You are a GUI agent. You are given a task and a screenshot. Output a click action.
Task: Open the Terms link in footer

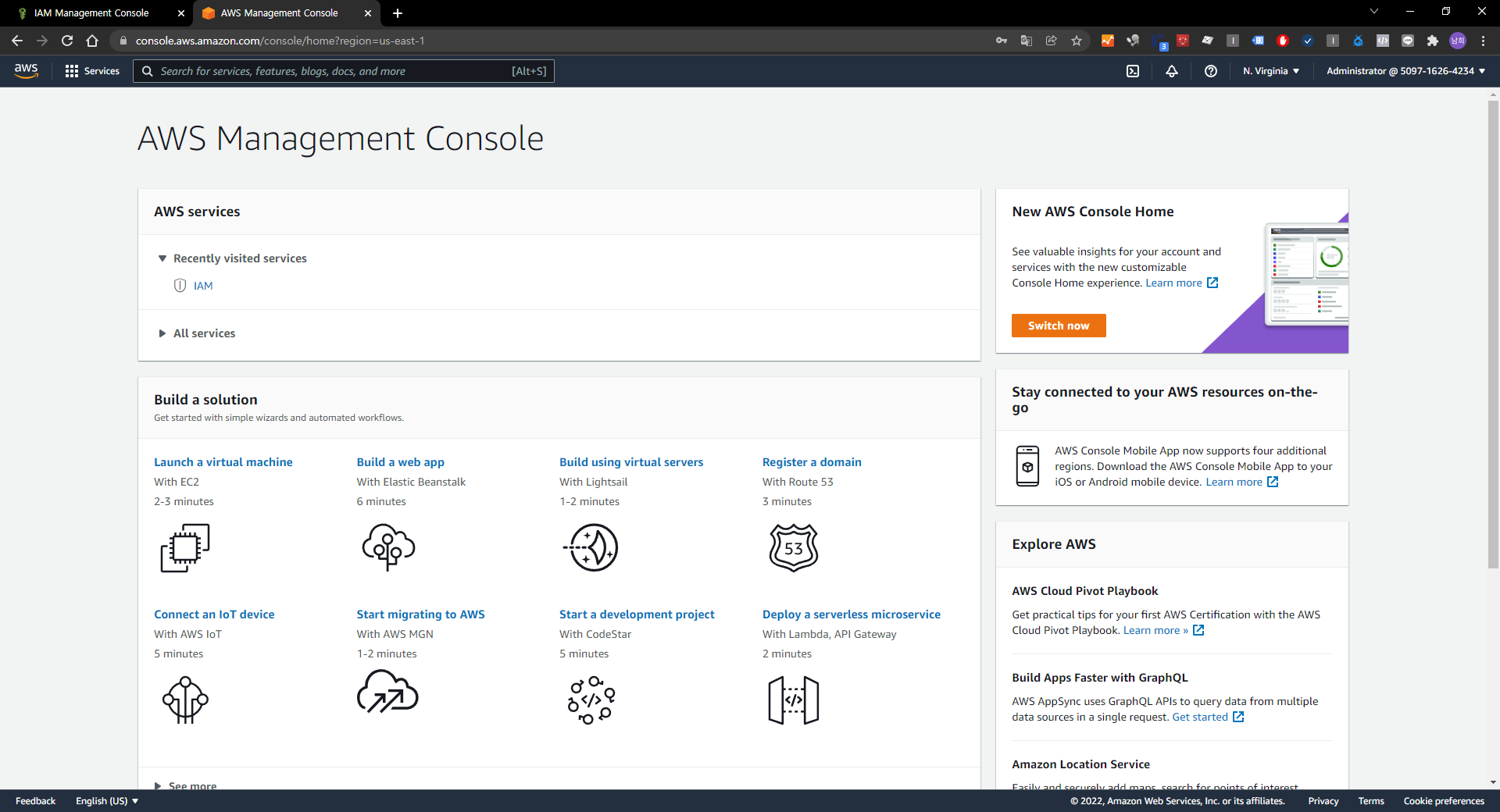(x=1371, y=801)
